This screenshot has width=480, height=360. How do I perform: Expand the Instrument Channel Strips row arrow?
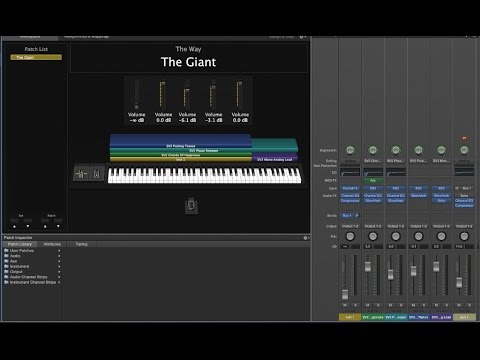[x=59, y=282]
